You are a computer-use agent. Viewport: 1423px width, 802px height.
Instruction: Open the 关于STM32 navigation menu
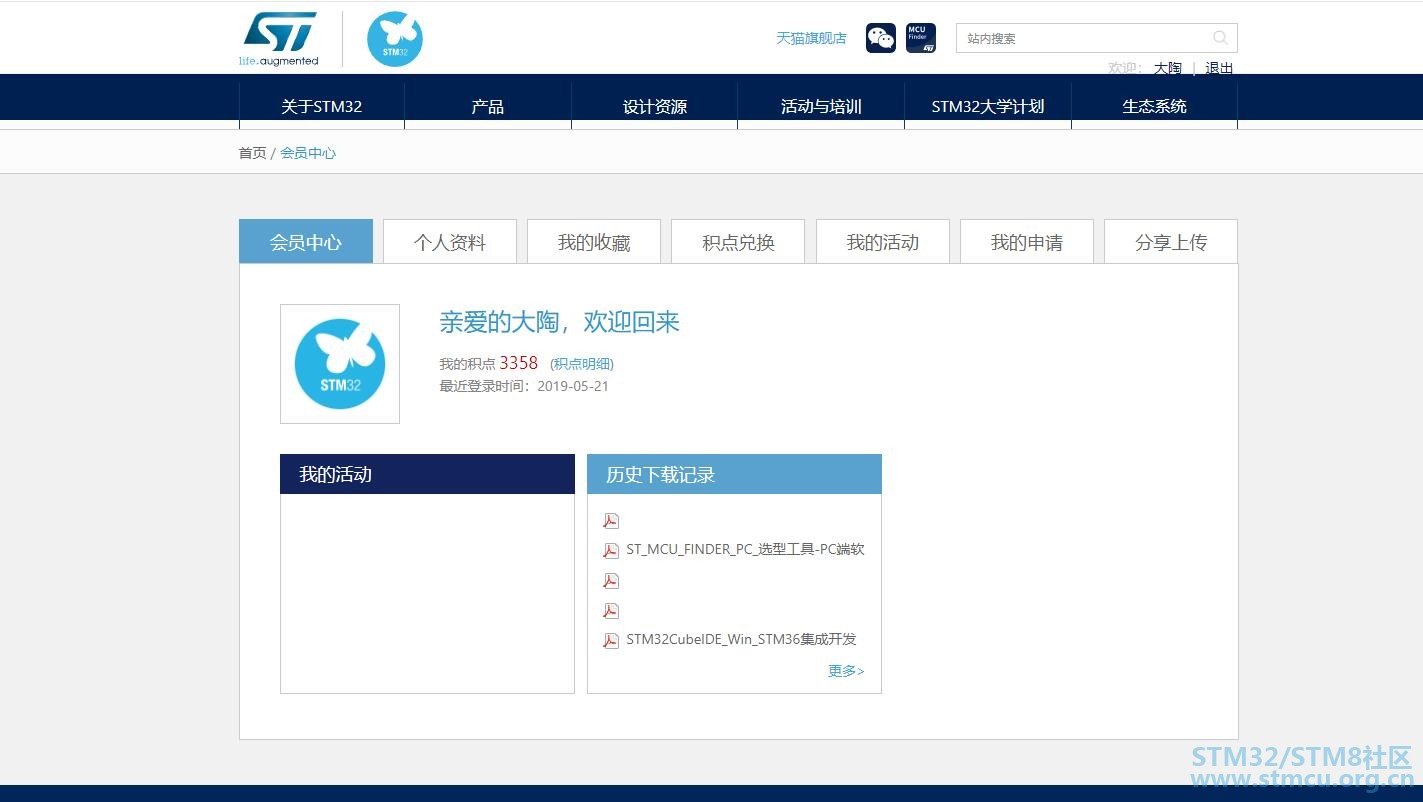pyautogui.click(x=322, y=106)
